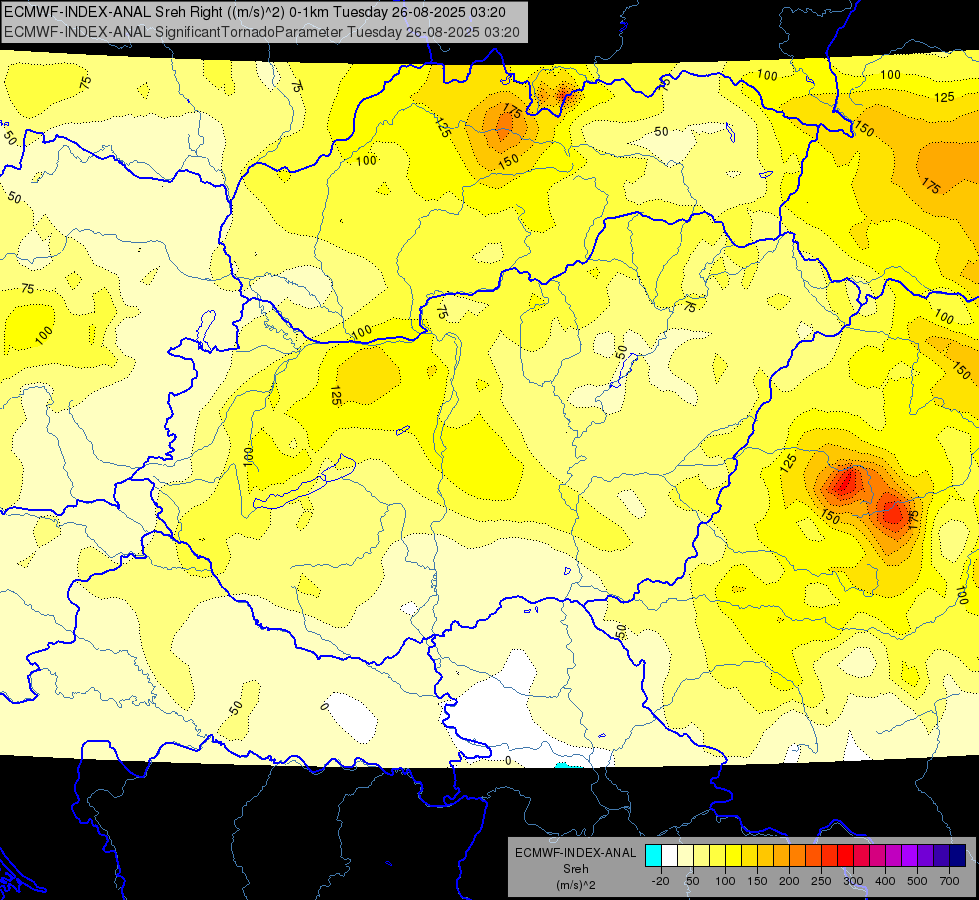979x900 pixels.
Task: Click the legend value 700
Action: click(x=950, y=881)
